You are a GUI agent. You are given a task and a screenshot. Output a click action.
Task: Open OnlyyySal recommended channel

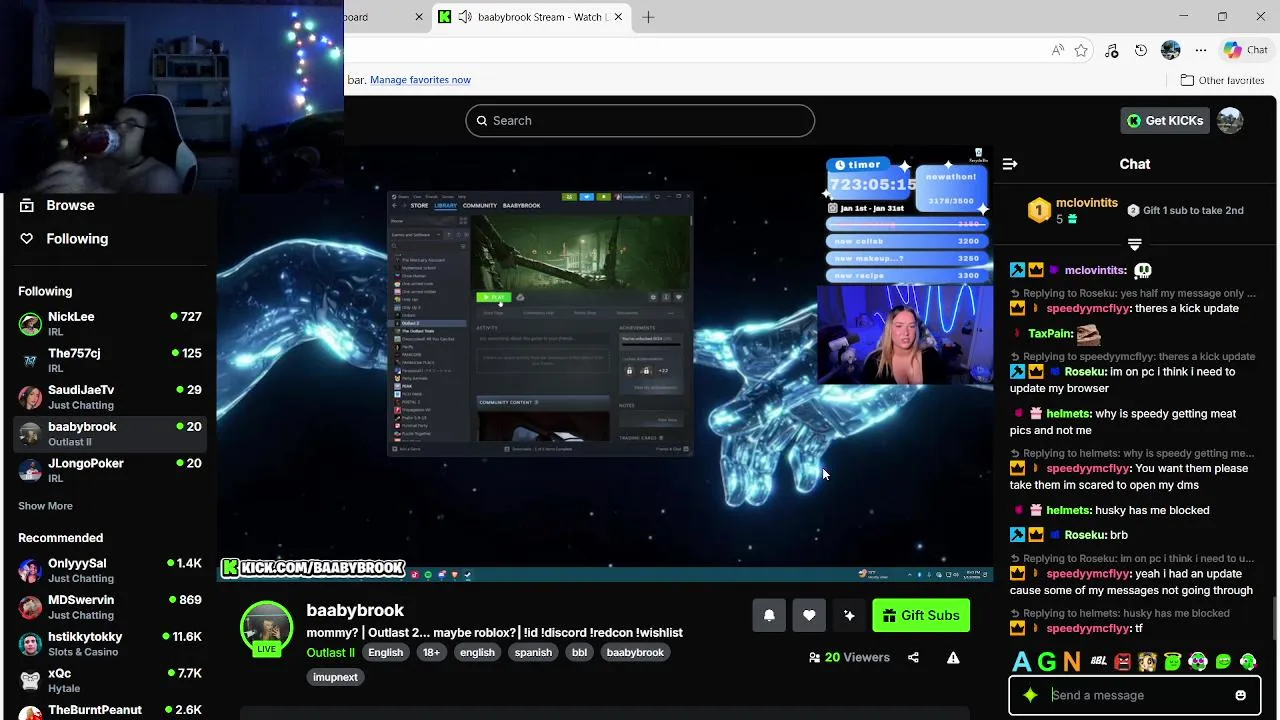pyautogui.click(x=110, y=571)
